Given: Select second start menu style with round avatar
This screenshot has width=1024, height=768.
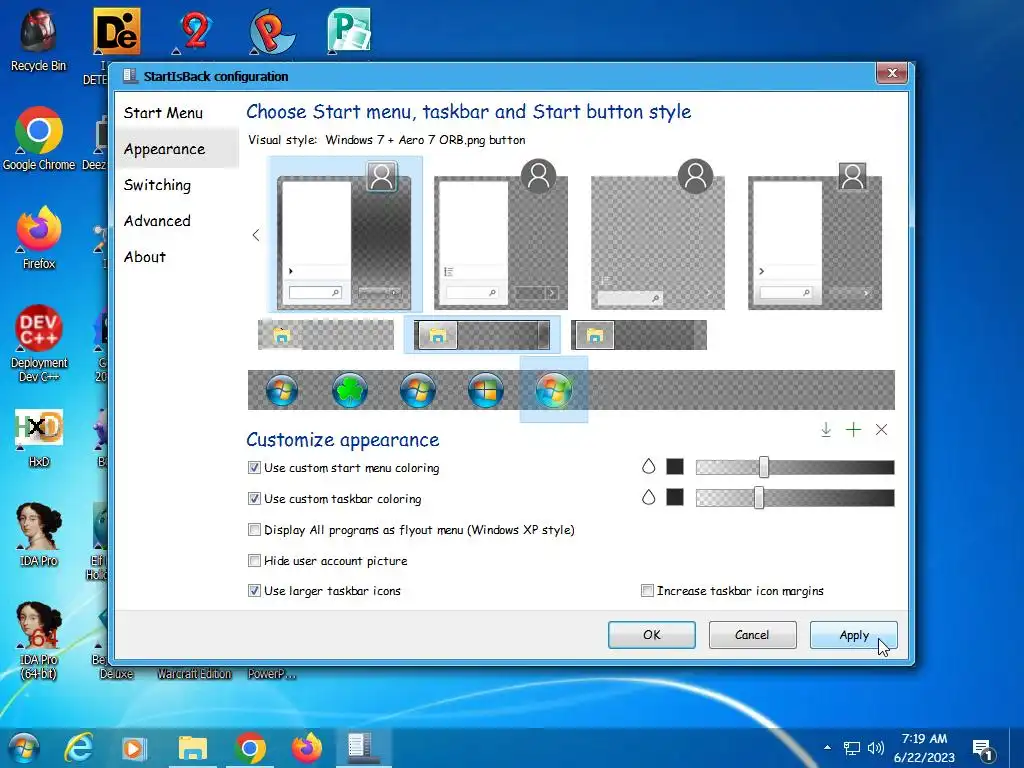Looking at the screenshot, I should coord(501,235).
